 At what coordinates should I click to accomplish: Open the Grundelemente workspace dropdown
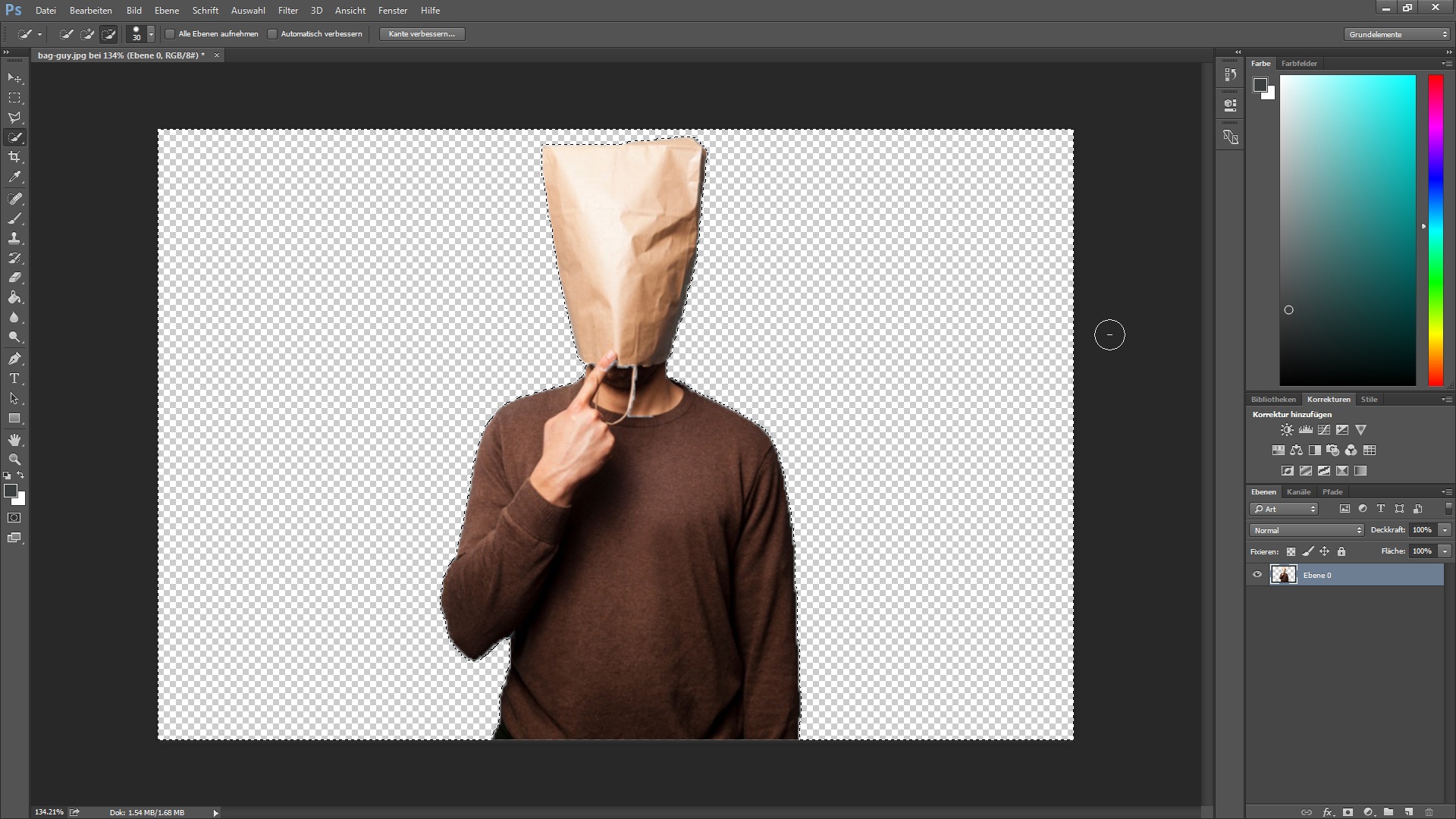(x=1398, y=34)
